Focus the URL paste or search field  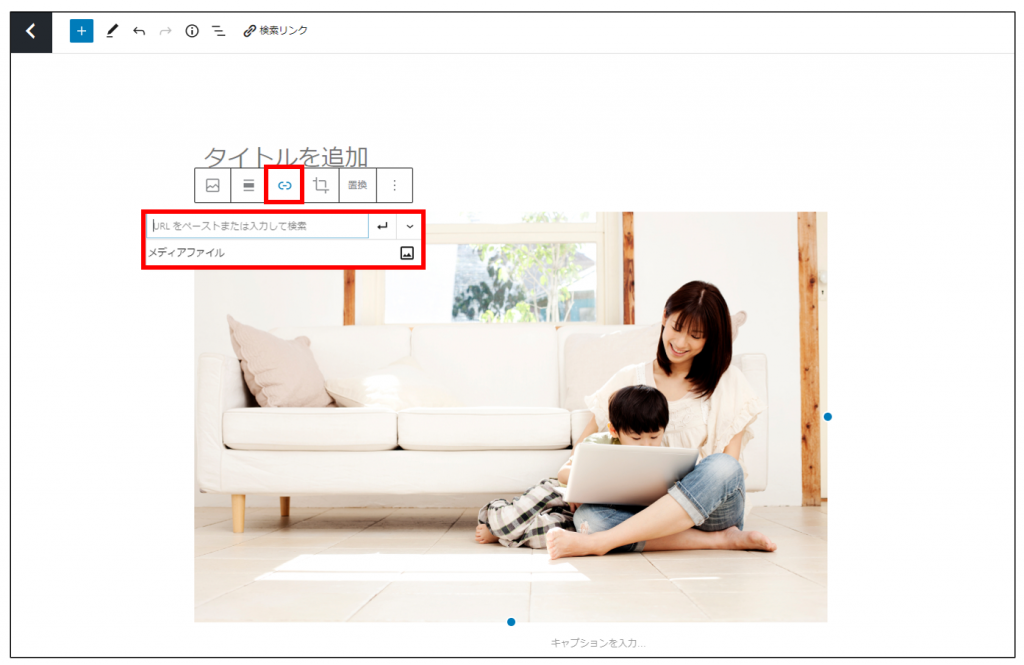click(x=258, y=226)
